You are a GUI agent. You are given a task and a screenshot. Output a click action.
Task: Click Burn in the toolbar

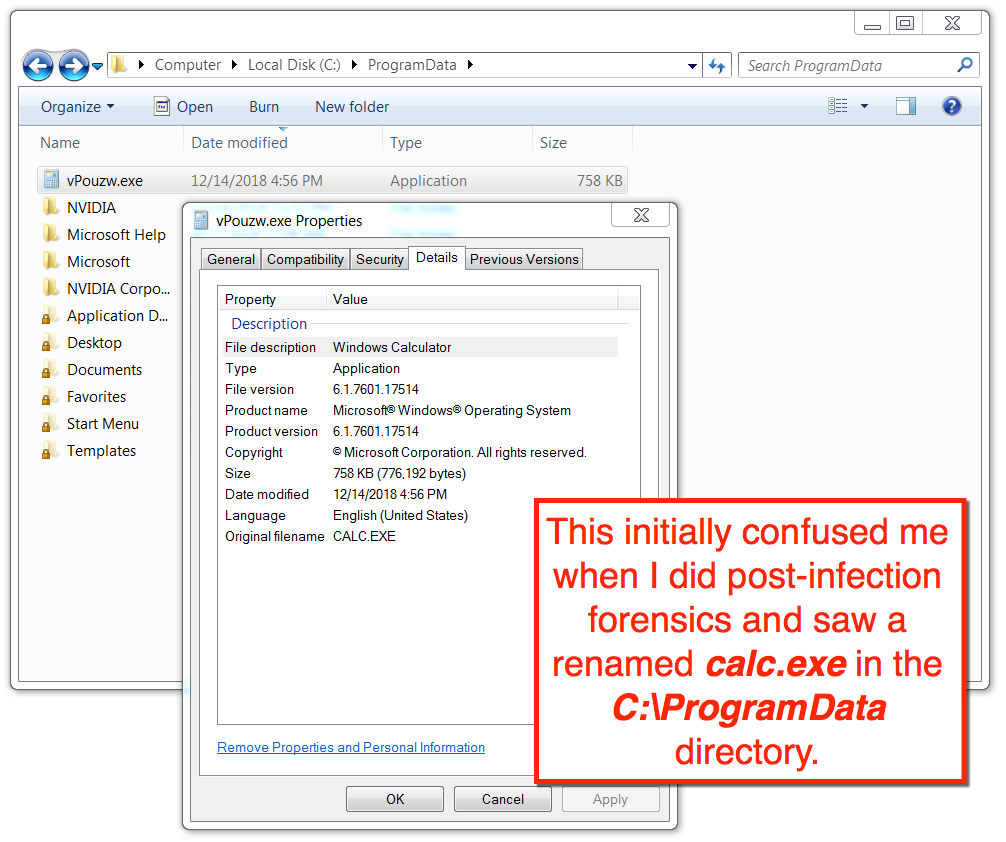(x=264, y=107)
